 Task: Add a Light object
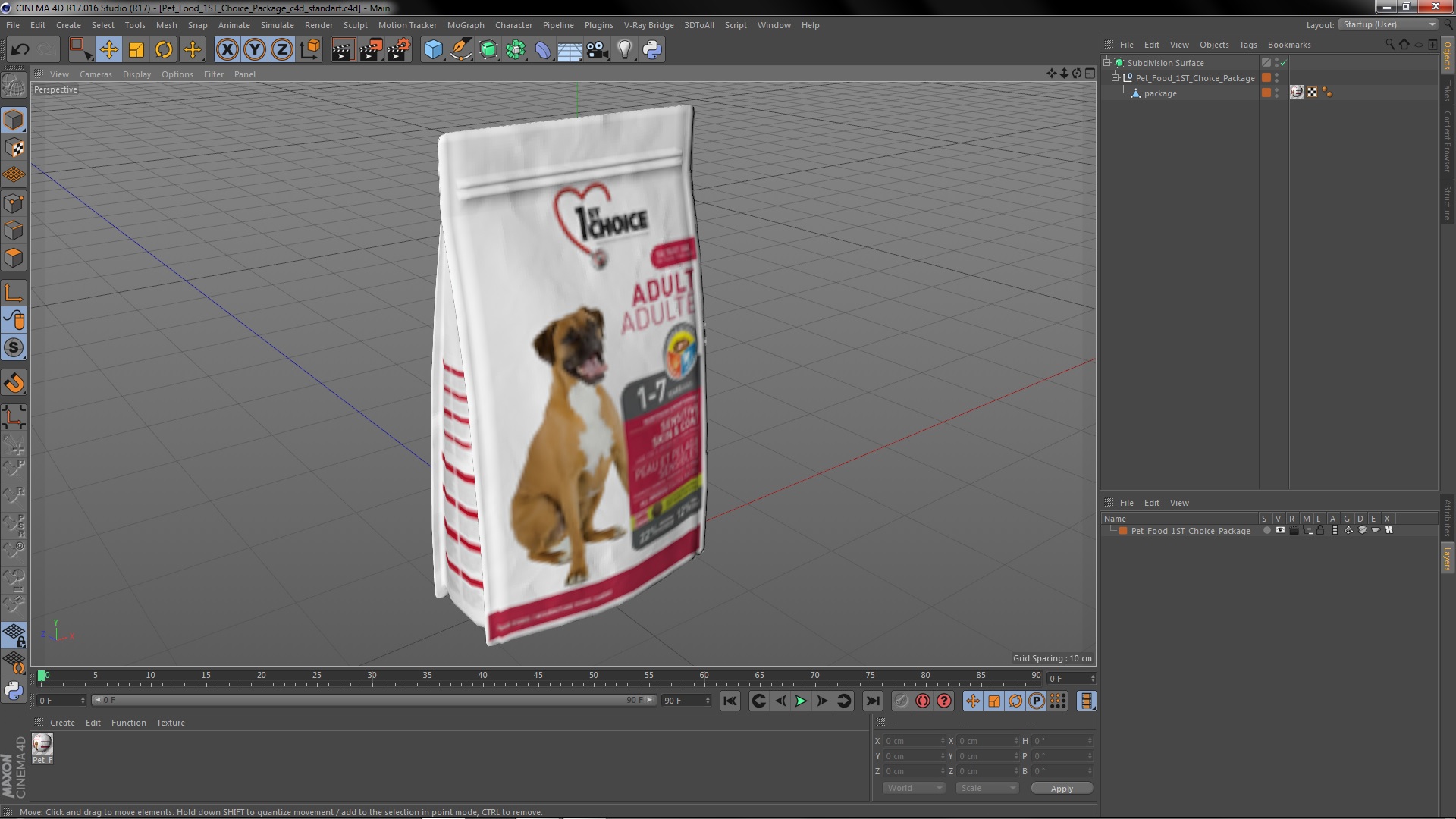click(x=625, y=50)
